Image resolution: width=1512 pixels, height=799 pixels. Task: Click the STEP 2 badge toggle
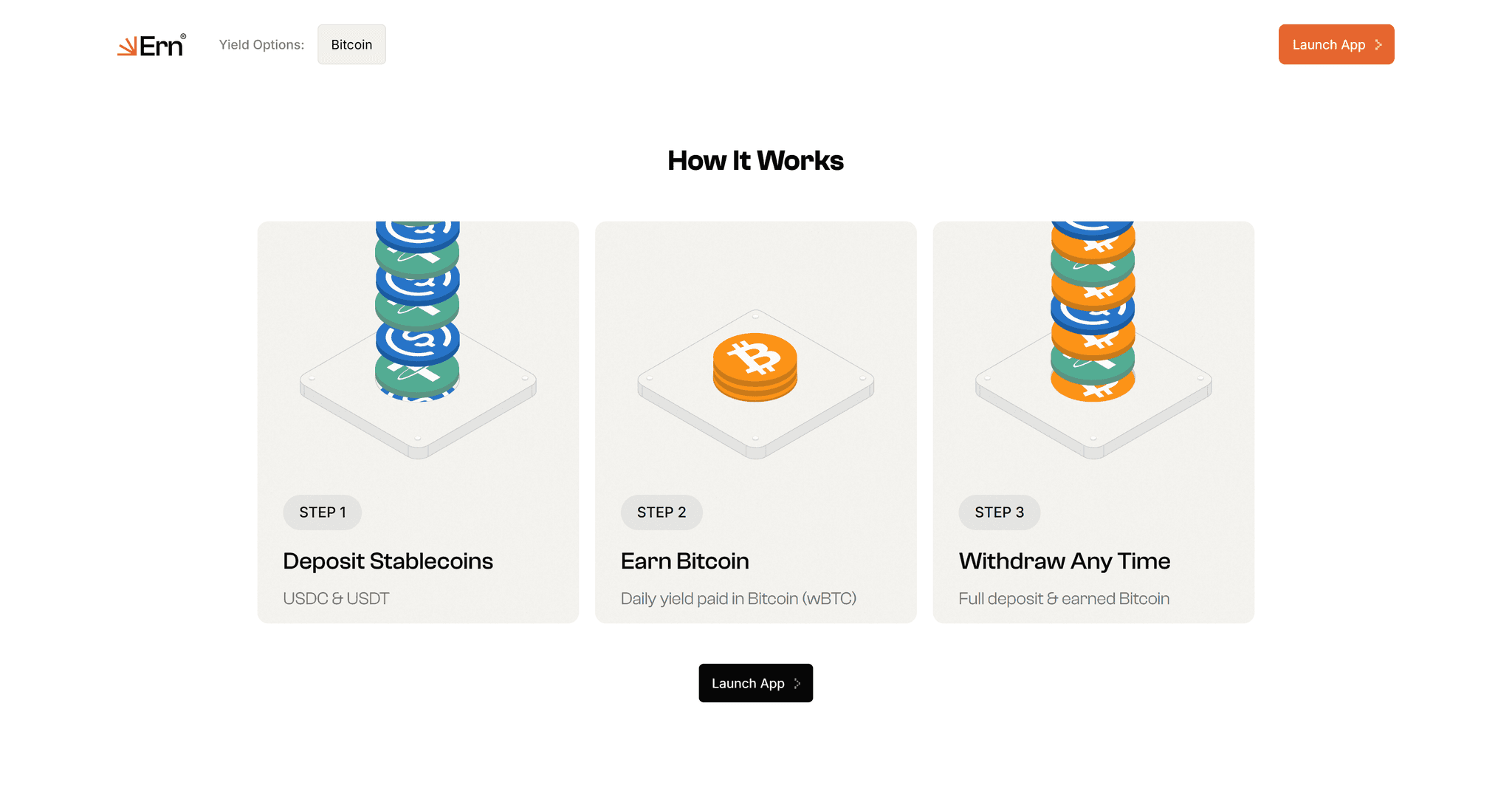click(661, 512)
